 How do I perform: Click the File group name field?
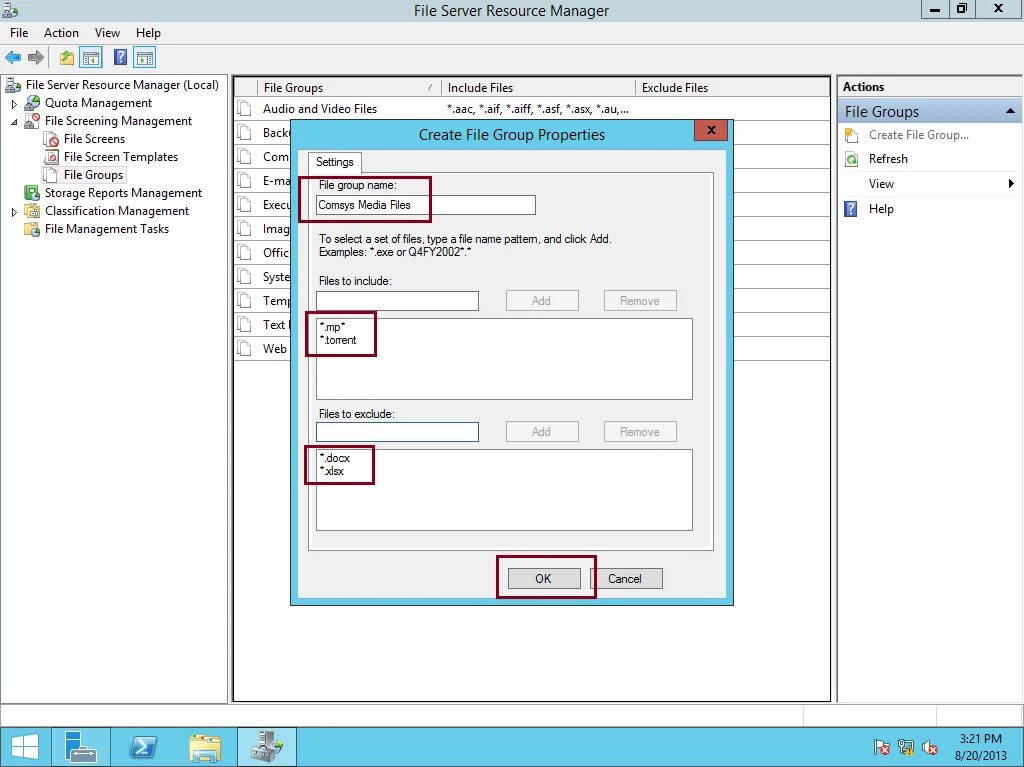tap(426, 205)
